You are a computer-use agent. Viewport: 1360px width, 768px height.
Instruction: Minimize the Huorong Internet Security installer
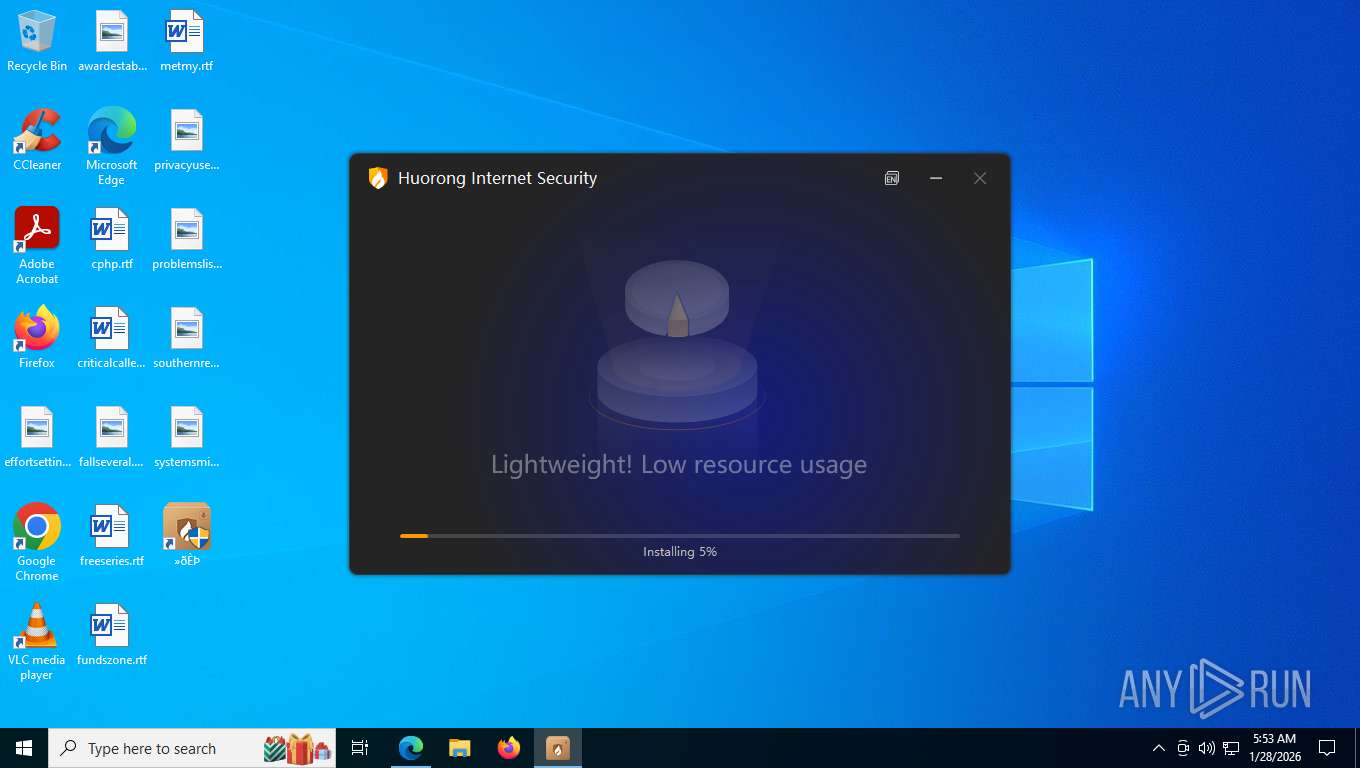click(x=936, y=178)
